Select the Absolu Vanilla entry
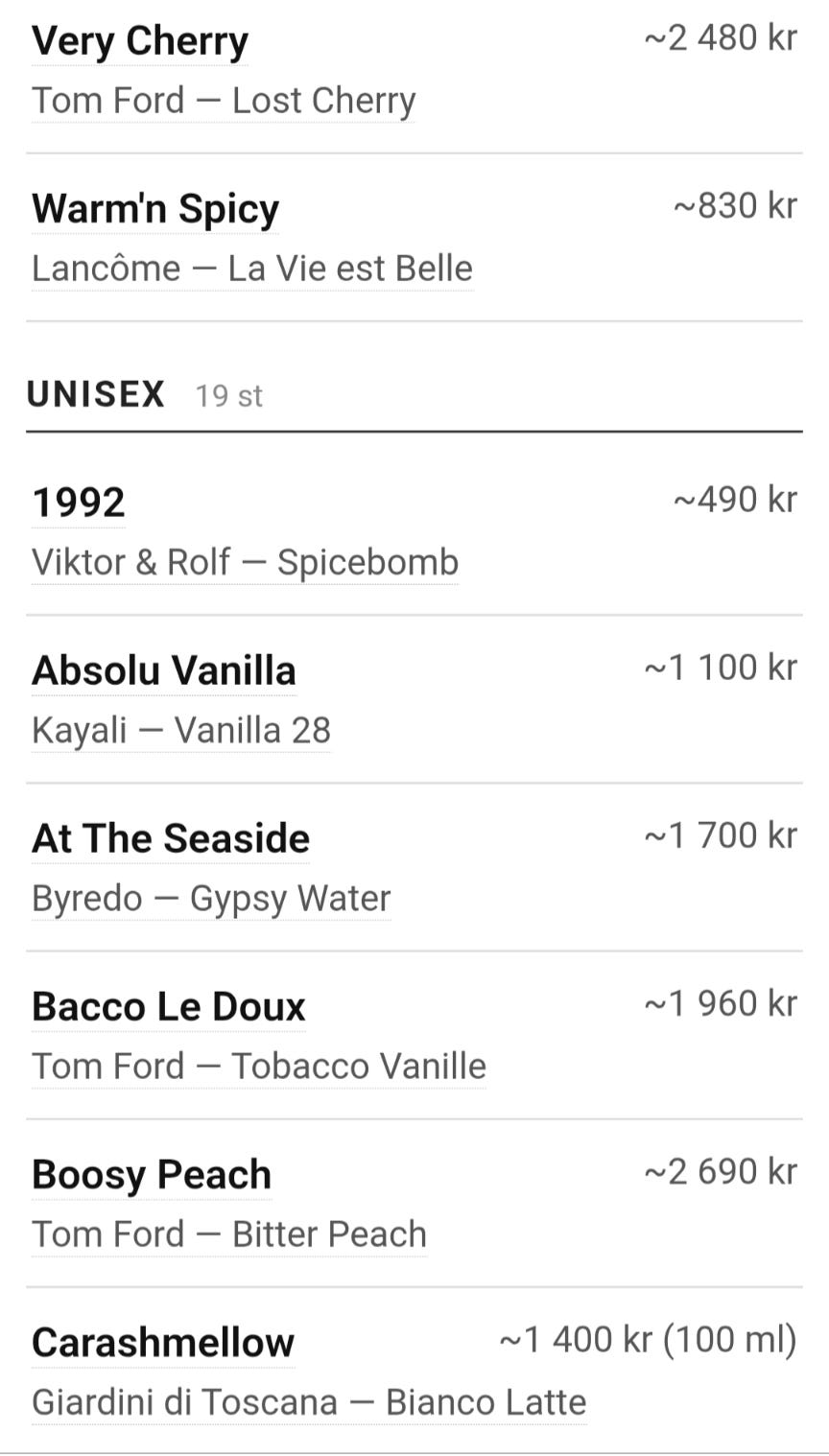This screenshot has width=829, height=1456. point(164,670)
